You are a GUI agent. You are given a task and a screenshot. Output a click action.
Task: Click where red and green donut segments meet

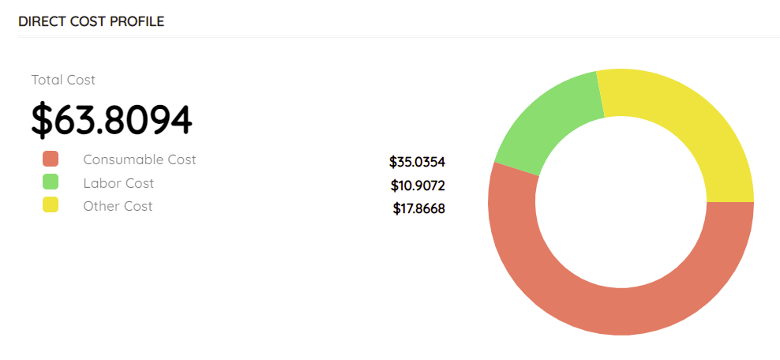(516, 169)
